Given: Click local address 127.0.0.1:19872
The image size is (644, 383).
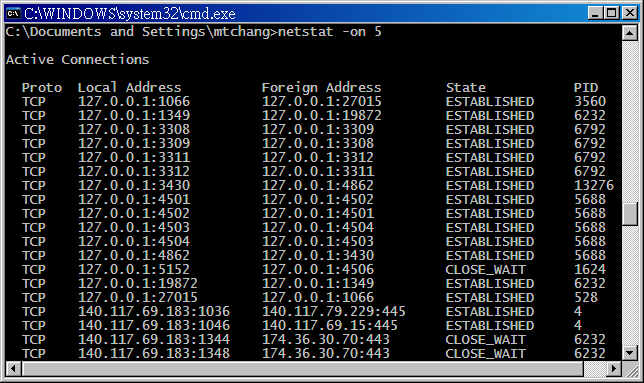Looking at the screenshot, I should pyautogui.click(x=138, y=283).
